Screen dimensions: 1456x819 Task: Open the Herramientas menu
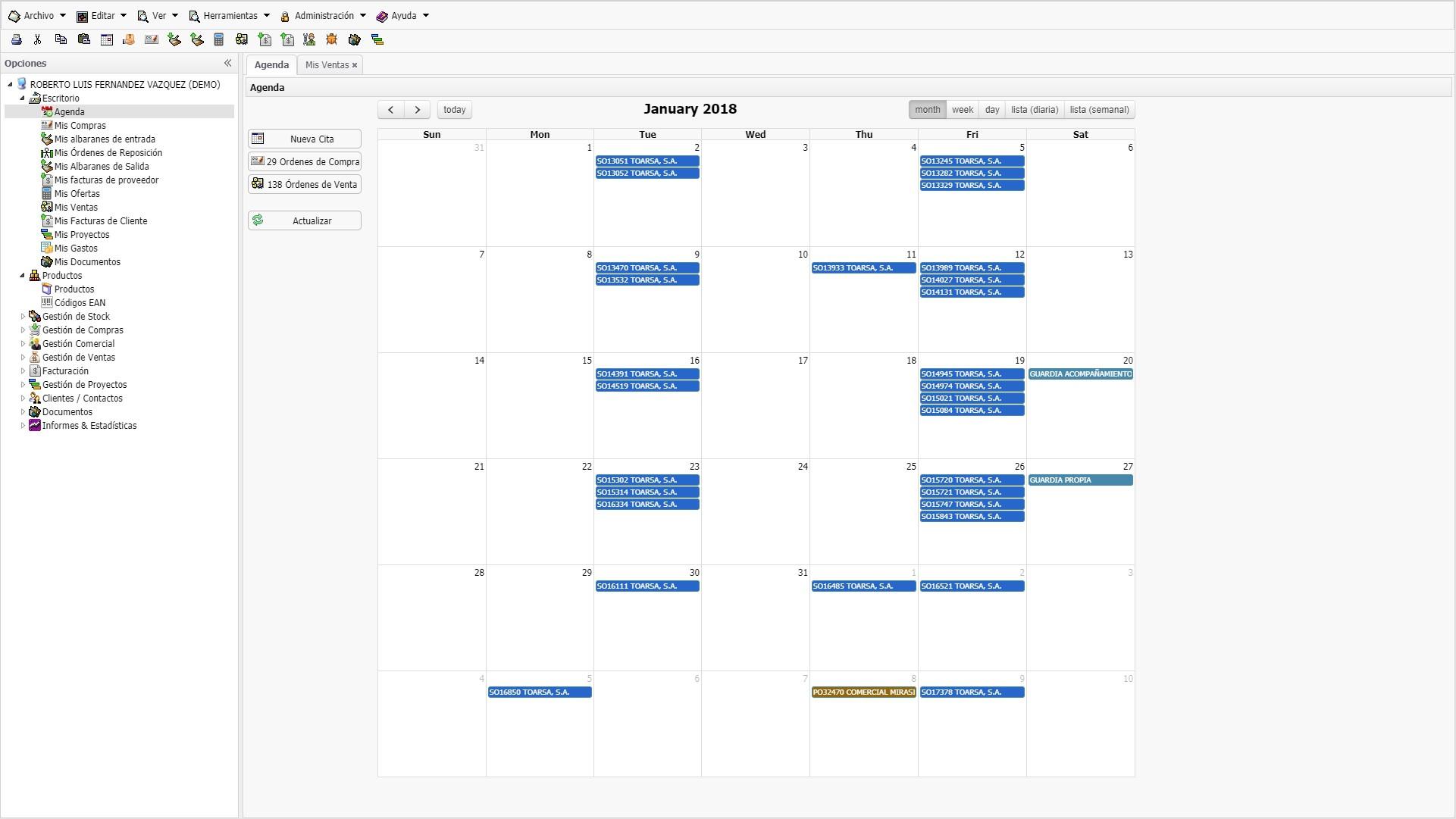tap(229, 16)
